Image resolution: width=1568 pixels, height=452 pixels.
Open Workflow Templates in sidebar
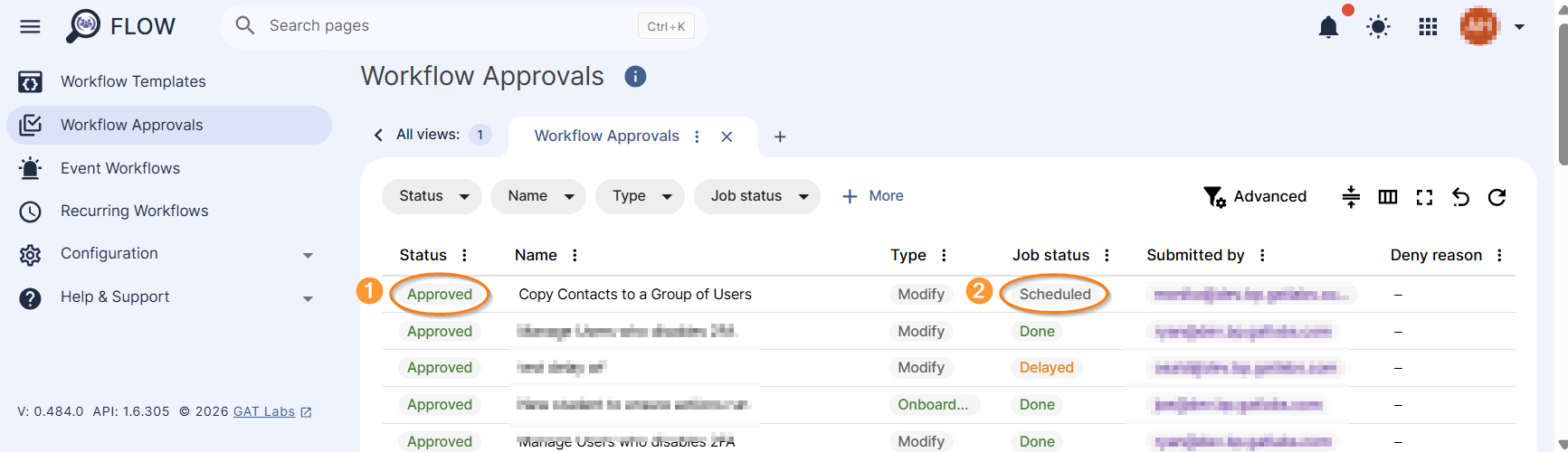point(169,81)
